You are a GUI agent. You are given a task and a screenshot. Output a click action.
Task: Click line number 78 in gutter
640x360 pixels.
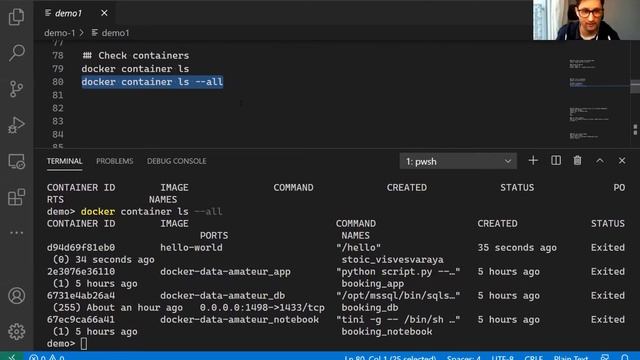pos(58,56)
